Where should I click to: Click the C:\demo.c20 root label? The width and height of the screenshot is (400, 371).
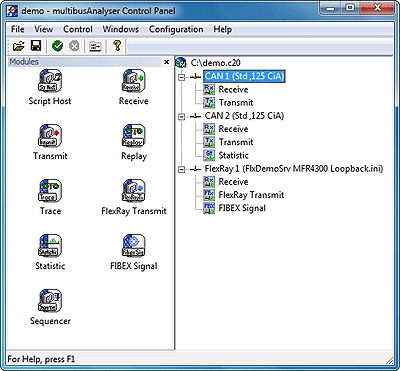tap(216, 63)
